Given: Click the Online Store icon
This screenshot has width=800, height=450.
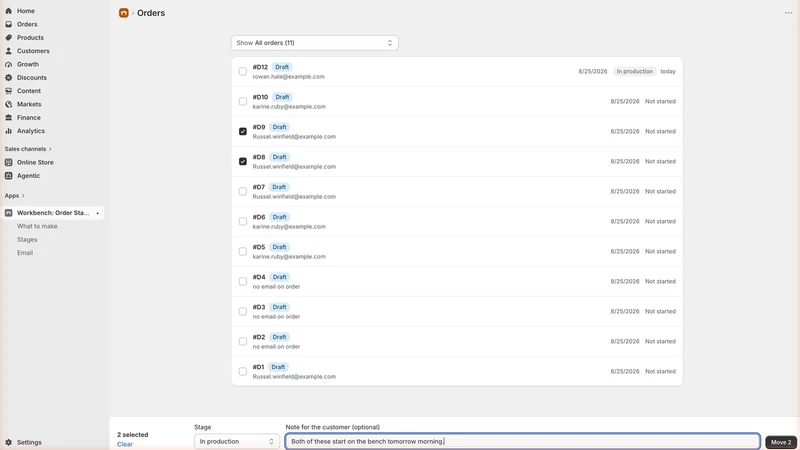Looking at the screenshot, I should coord(9,162).
